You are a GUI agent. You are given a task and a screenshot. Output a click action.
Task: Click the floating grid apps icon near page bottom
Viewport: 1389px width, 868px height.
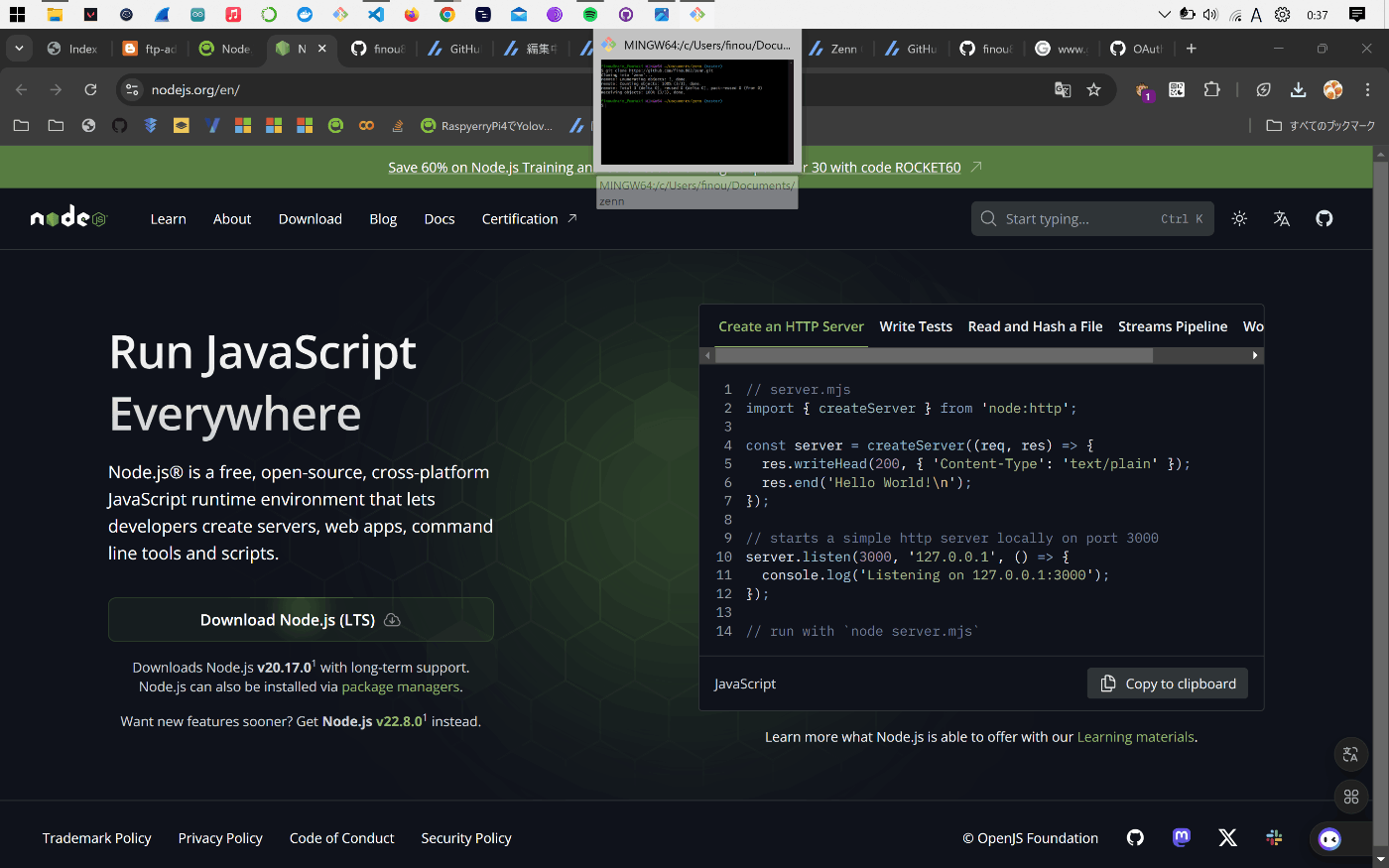point(1351,797)
